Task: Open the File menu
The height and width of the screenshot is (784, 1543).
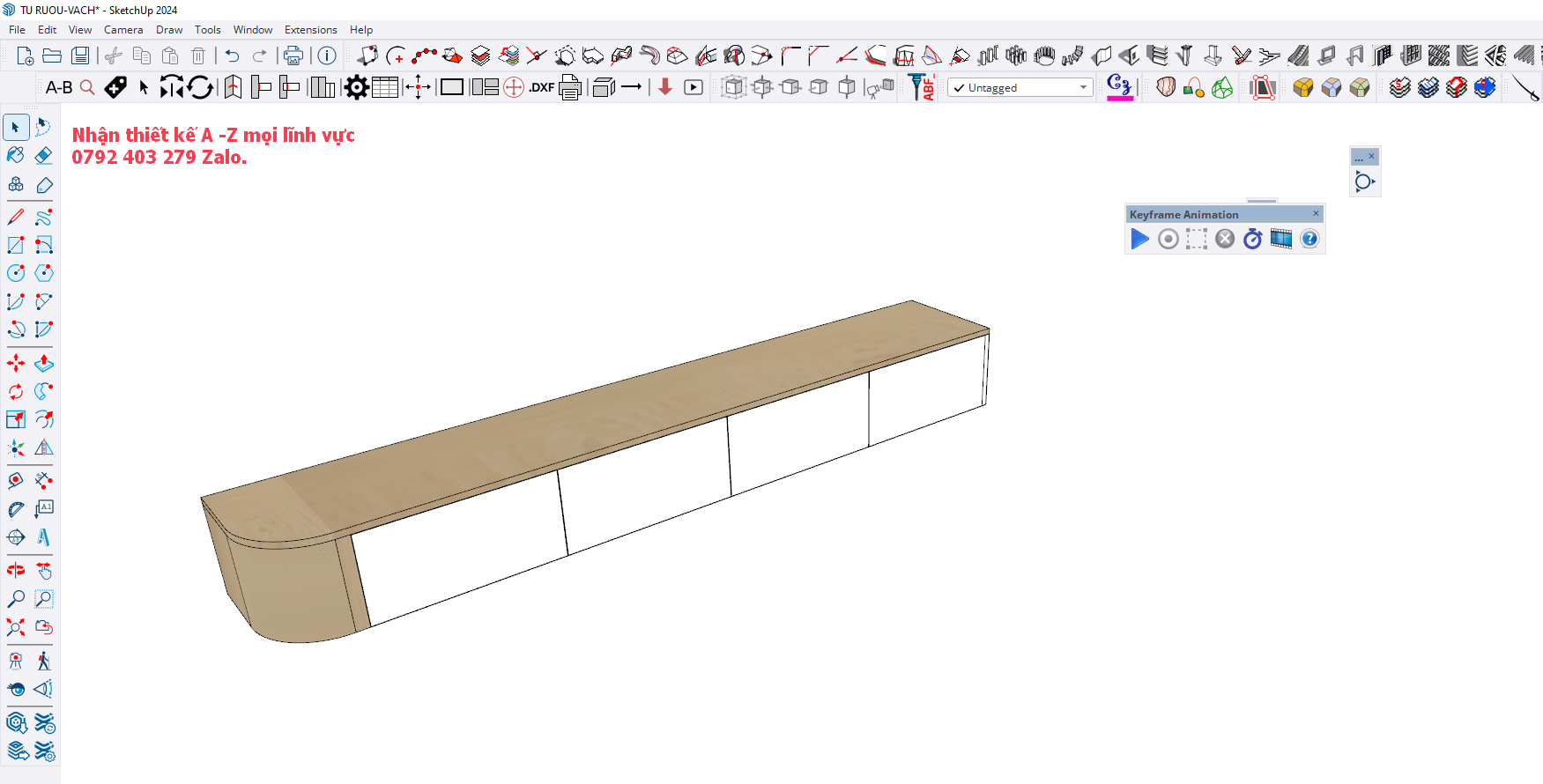Action: 17,30
